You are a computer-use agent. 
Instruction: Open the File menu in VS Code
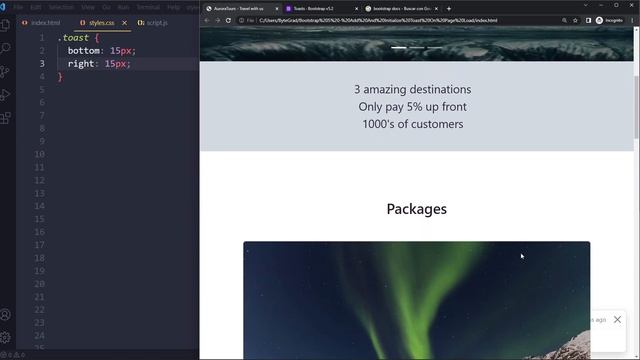coord(18,7)
